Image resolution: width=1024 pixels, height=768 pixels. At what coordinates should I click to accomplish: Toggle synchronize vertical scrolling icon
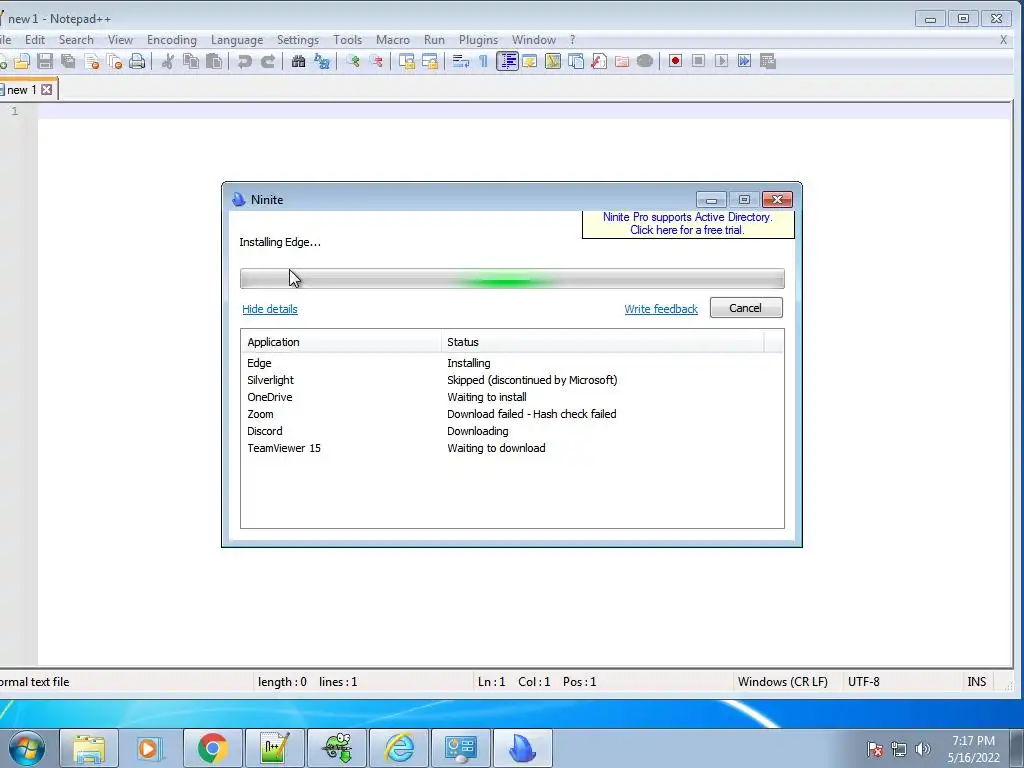(x=407, y=61)
